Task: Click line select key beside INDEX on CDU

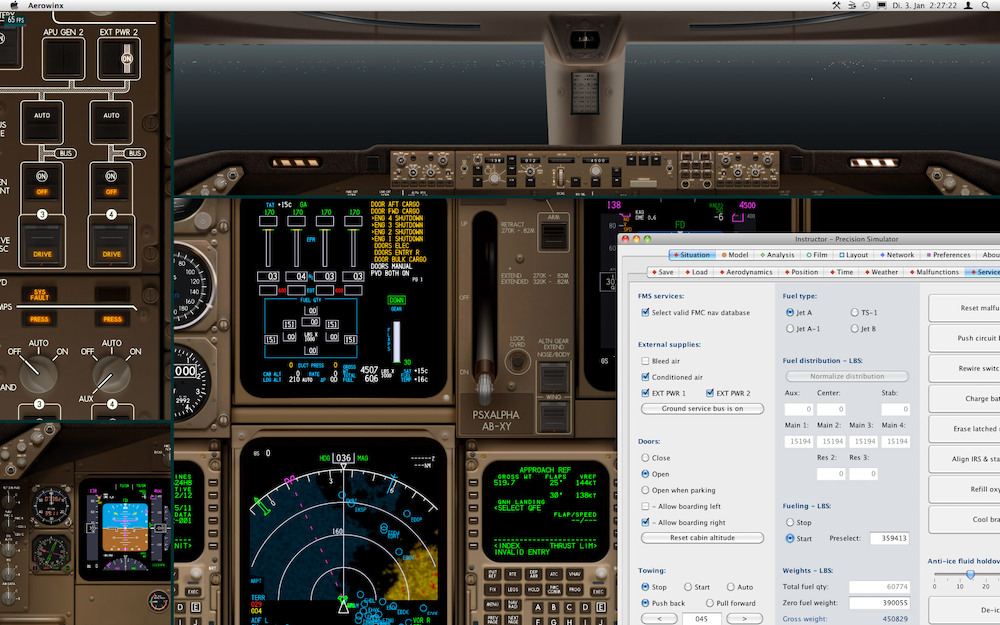Action: 473,546
